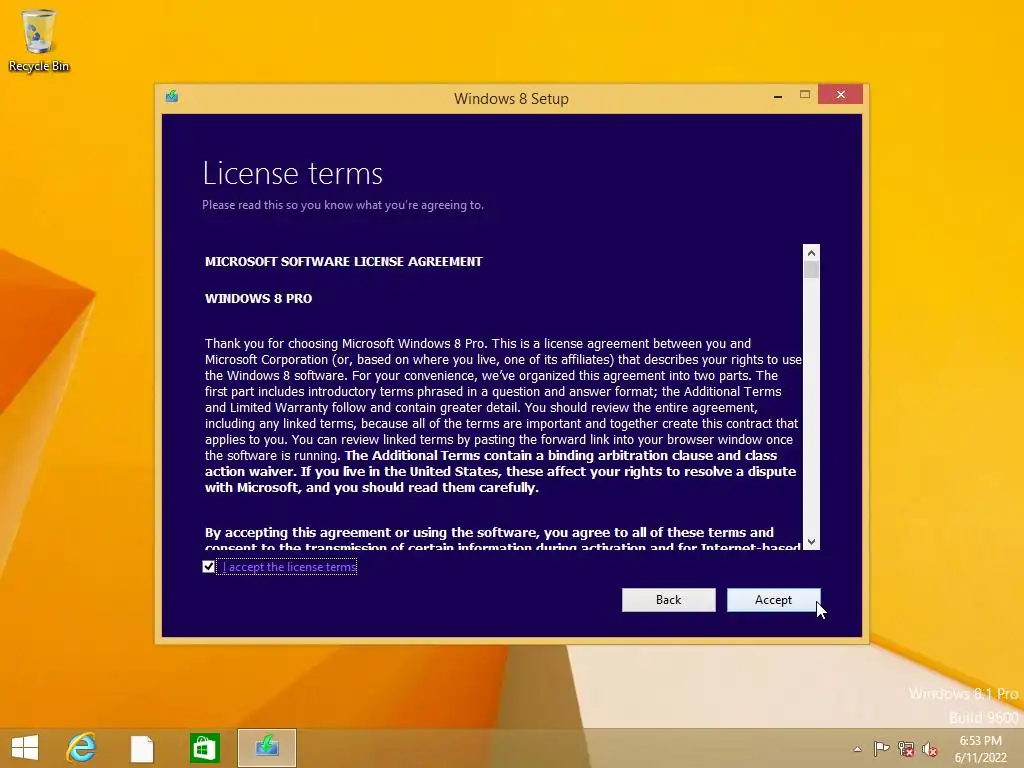The width and height of the screenshot is (1024, 768).
Task: Open the network status tray icon
Action: pyautogui.click(x=906, y=749)
